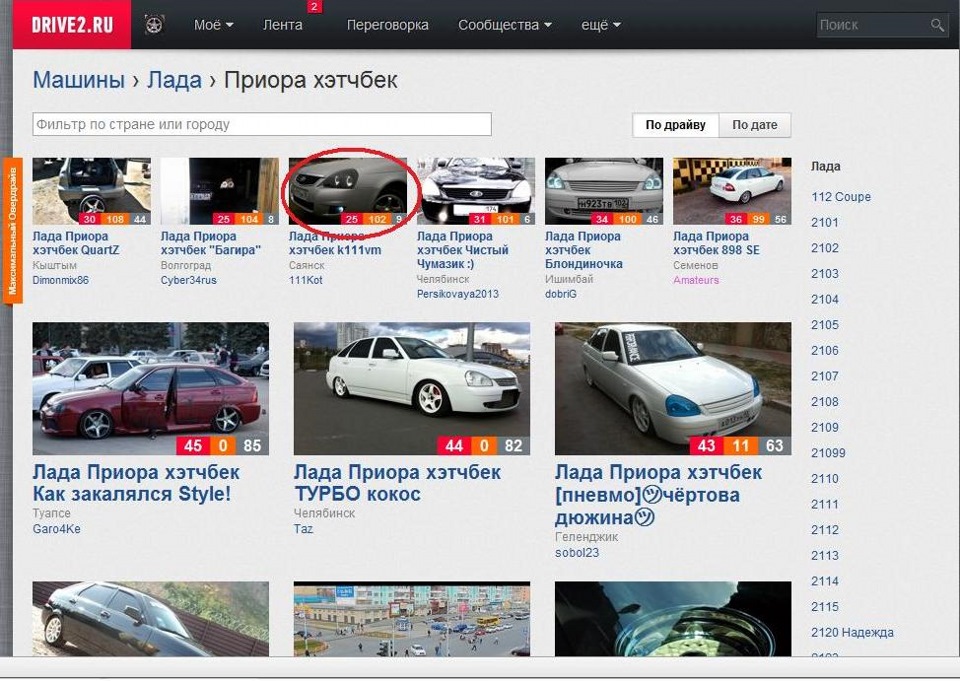Open ТУРБО кокос title link
Image resolution: width=960 pixels, height=681 pixels.
pyautogui.click(x=397, y=483)
